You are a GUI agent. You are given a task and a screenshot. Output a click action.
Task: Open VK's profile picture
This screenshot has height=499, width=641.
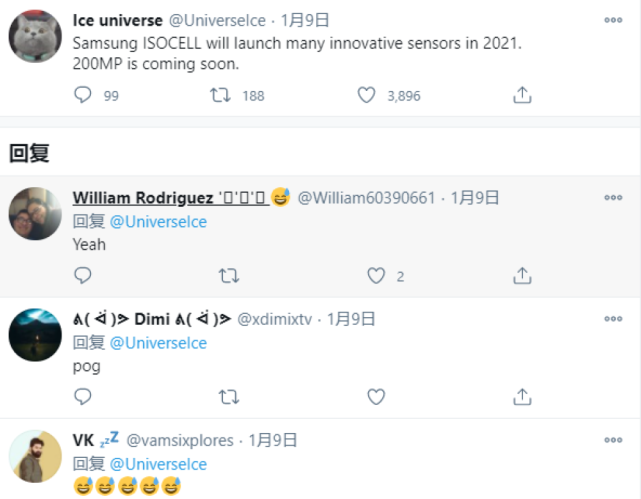point(36,458)
